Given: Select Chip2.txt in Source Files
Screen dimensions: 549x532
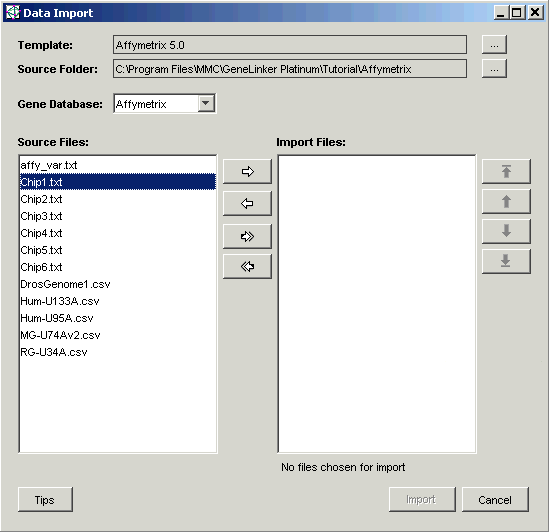Looking at the screenshot, I should 118,199.
